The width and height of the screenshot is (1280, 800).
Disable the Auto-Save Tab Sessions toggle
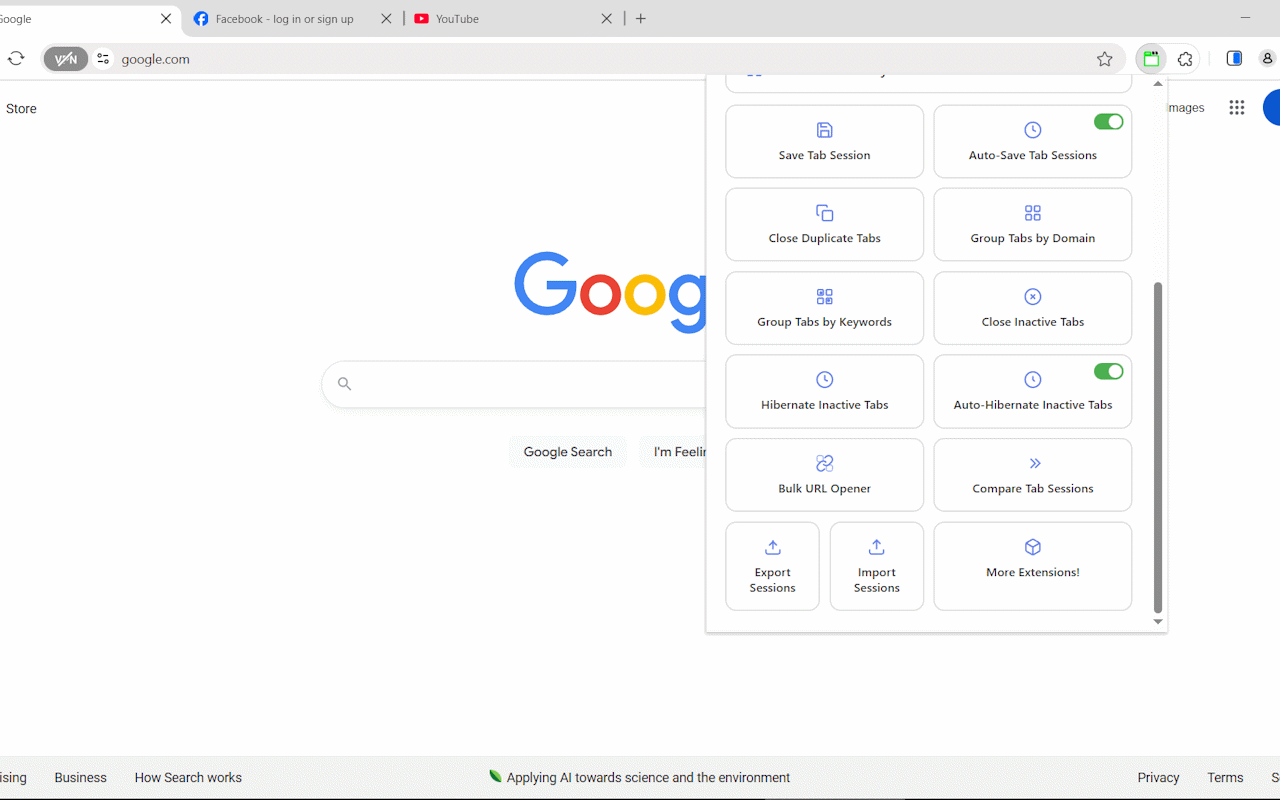[1108, 122]
